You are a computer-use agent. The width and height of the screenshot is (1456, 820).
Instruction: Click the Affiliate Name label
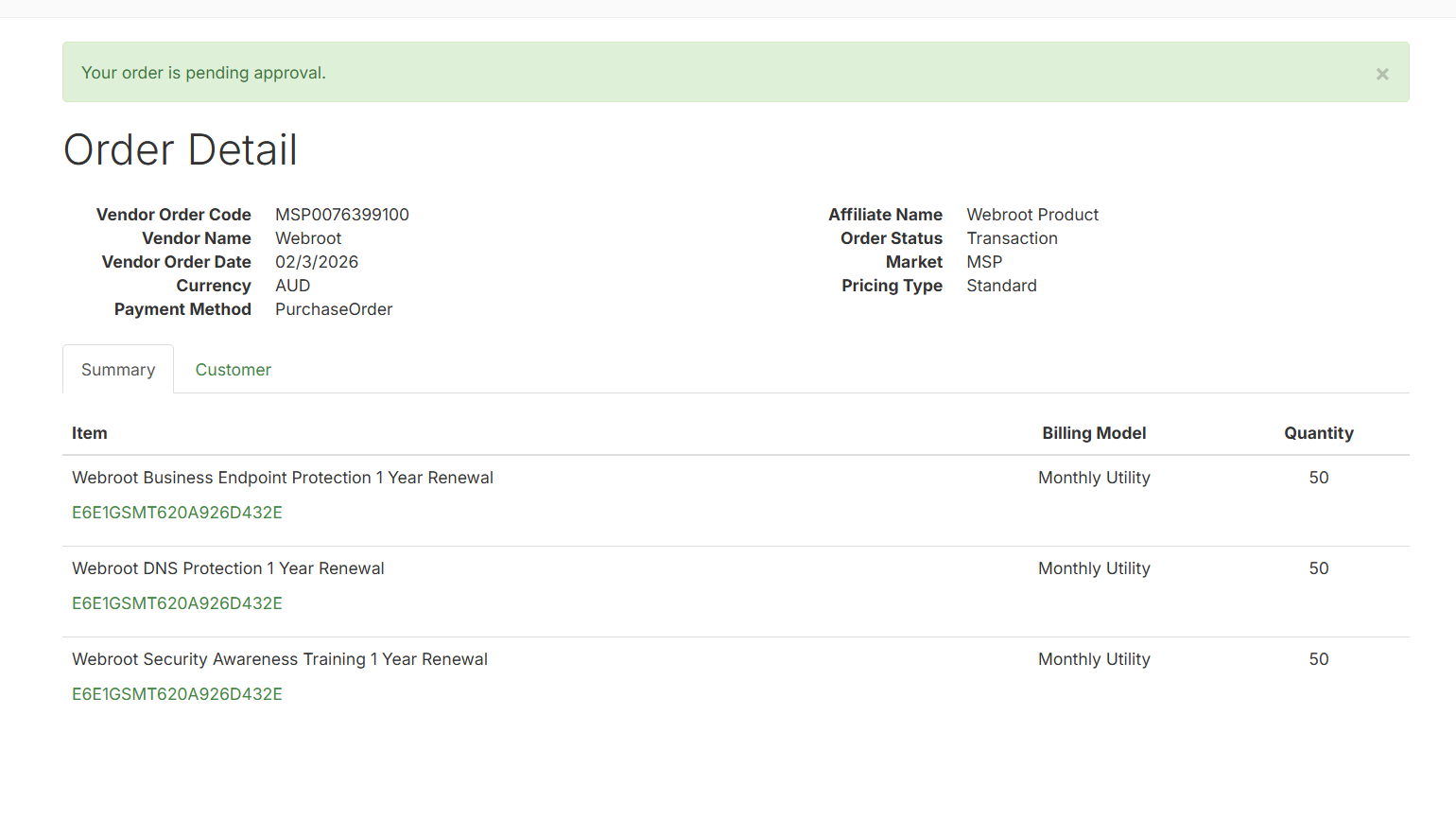click(886, 215)
